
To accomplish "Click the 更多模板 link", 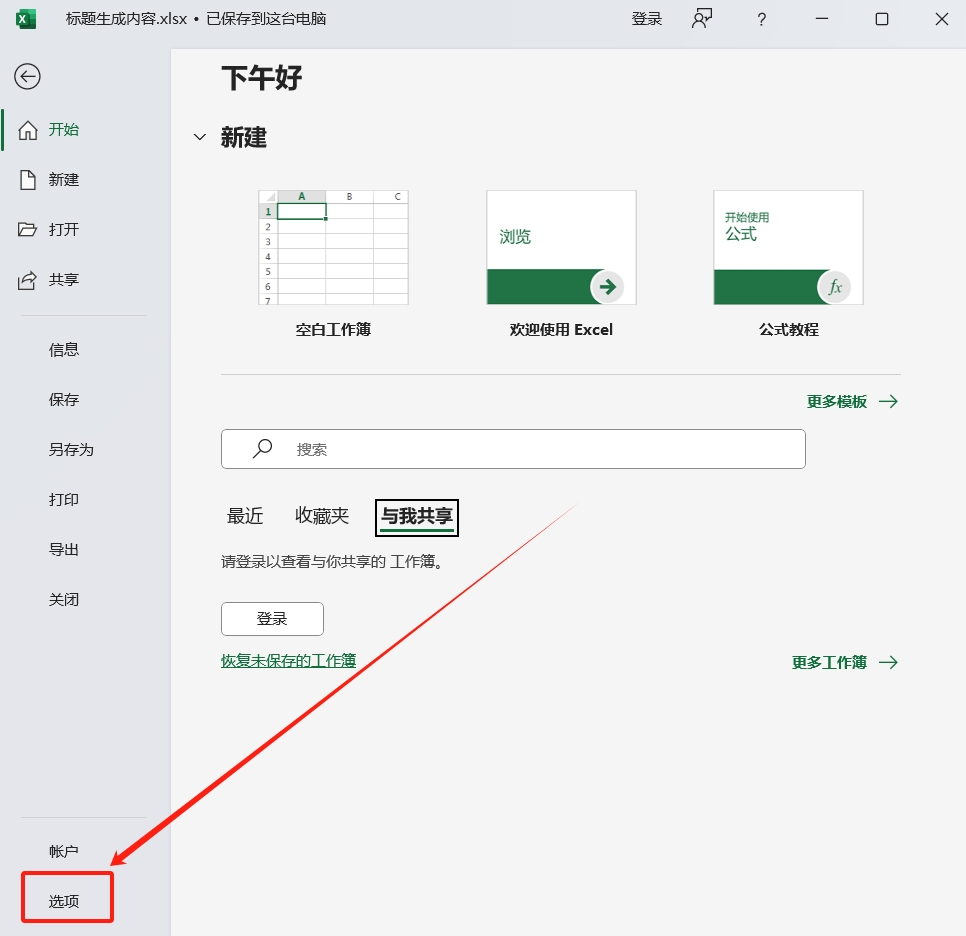I will [x=852, y=402].
